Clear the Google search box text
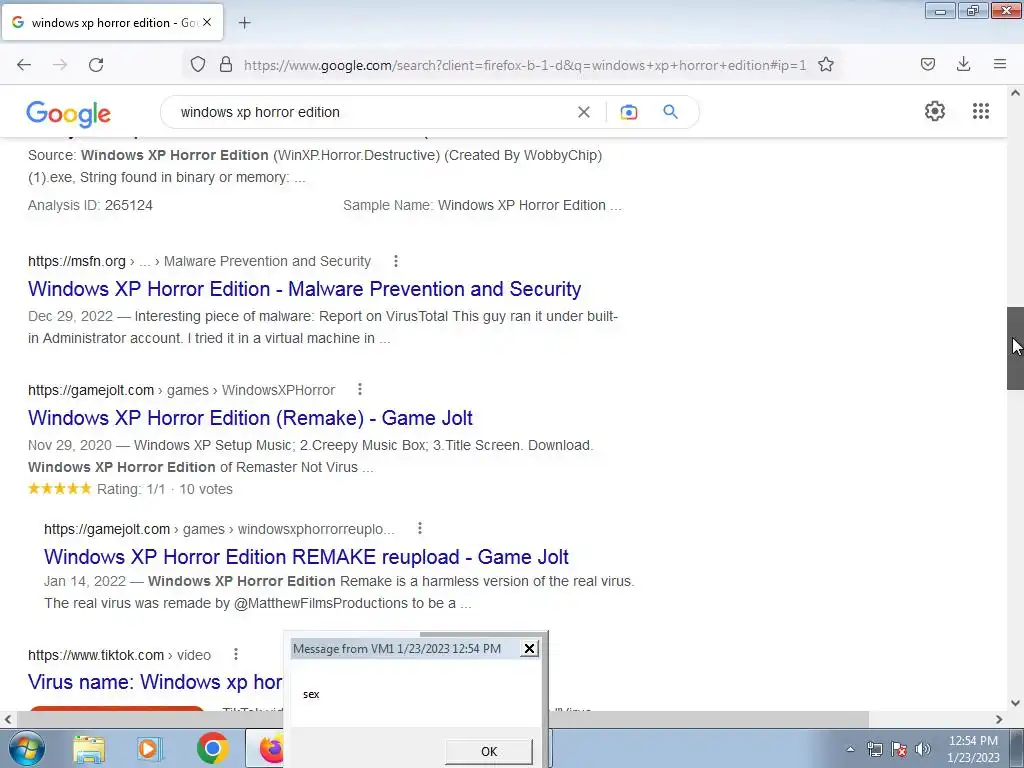Viewport: 1024px width, 768px height. pos(584,112)
